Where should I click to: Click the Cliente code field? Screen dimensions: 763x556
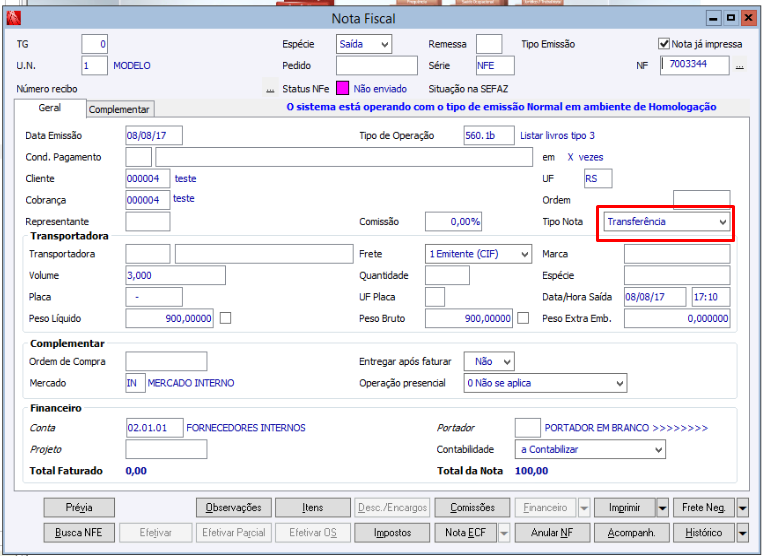coord(148,179)
